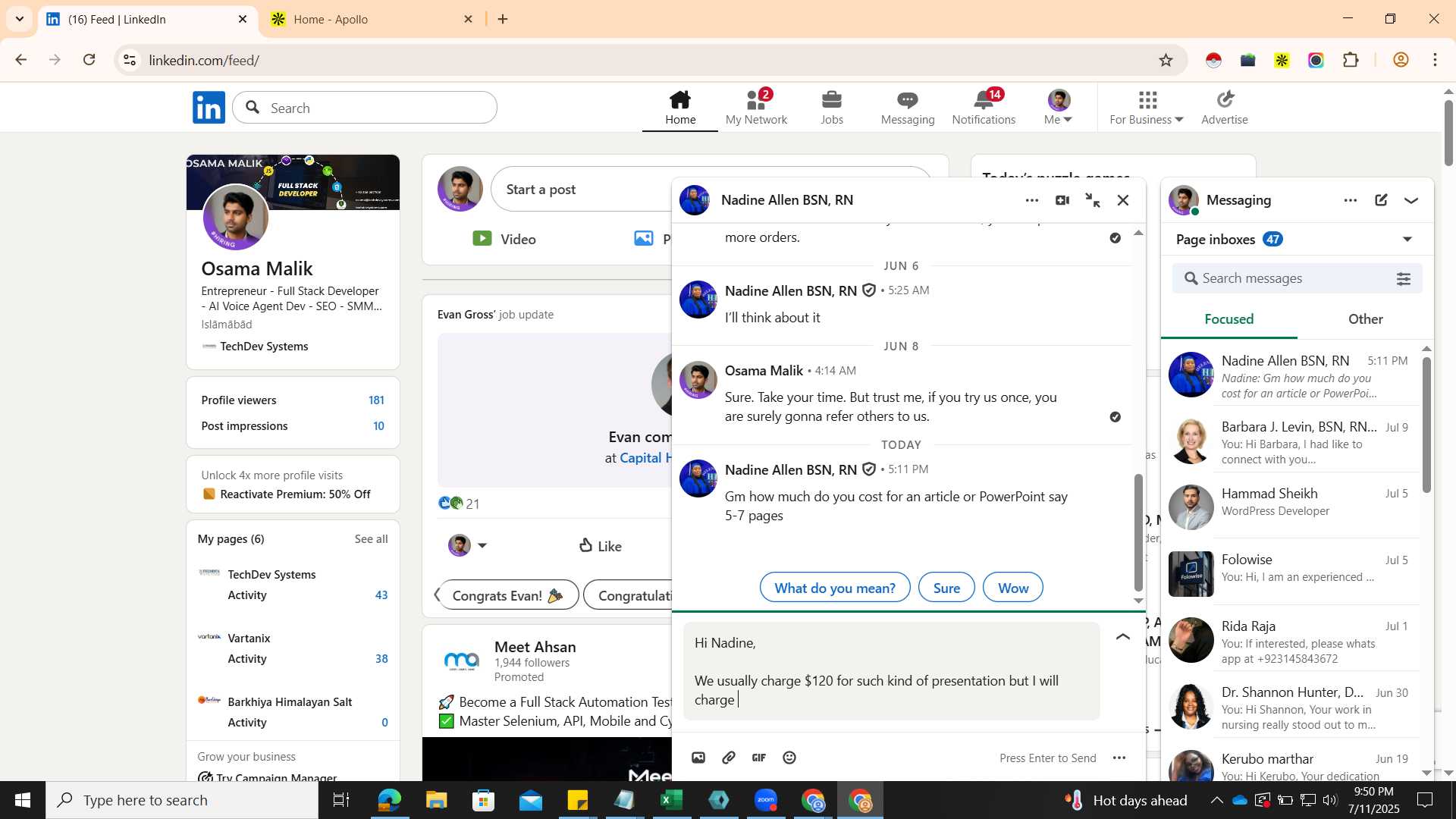The height and width of the screenshot is (819, 1456).
Task: Open Folowise conversation
Action: pyautogui.click(x=1291, y=574)
